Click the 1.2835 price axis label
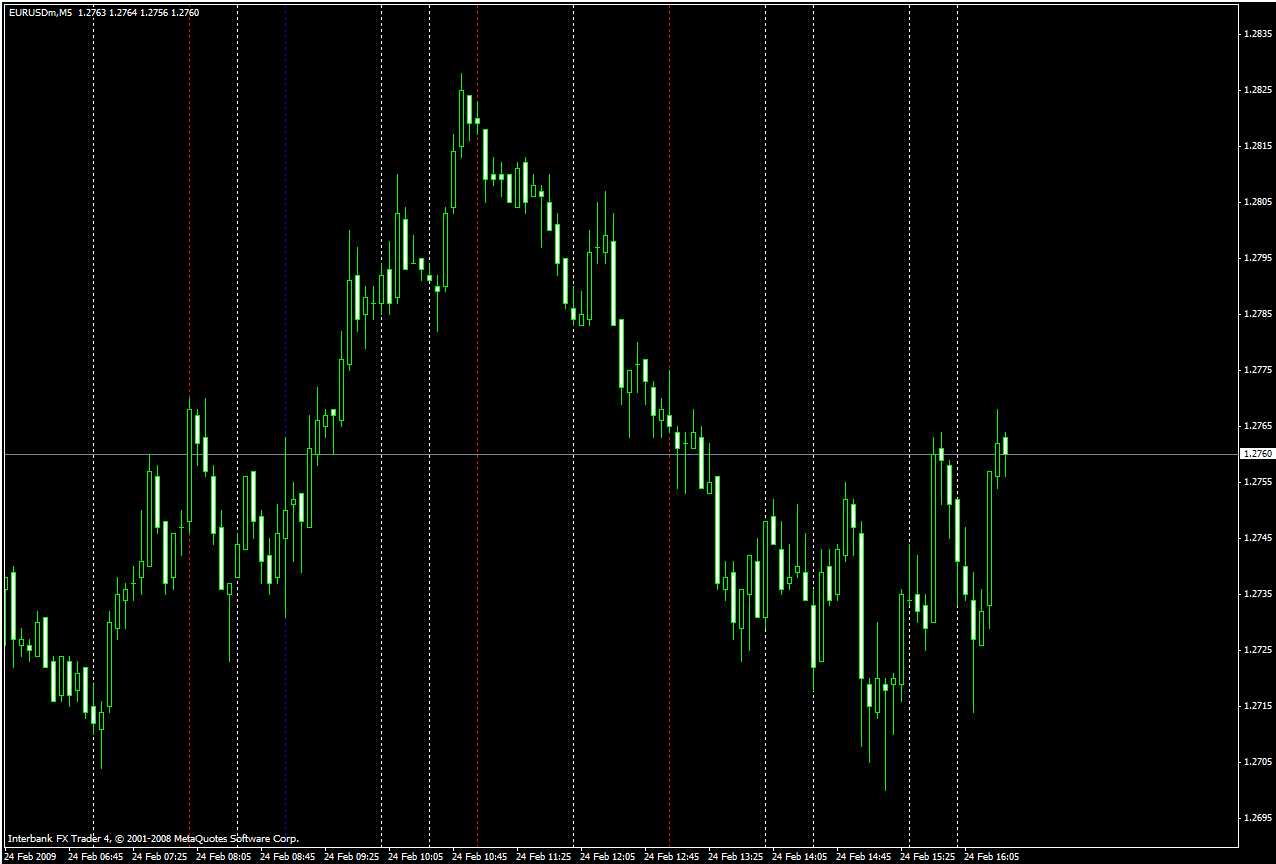The height and width of the screenshot is (864, 1276). point(1256,34)
